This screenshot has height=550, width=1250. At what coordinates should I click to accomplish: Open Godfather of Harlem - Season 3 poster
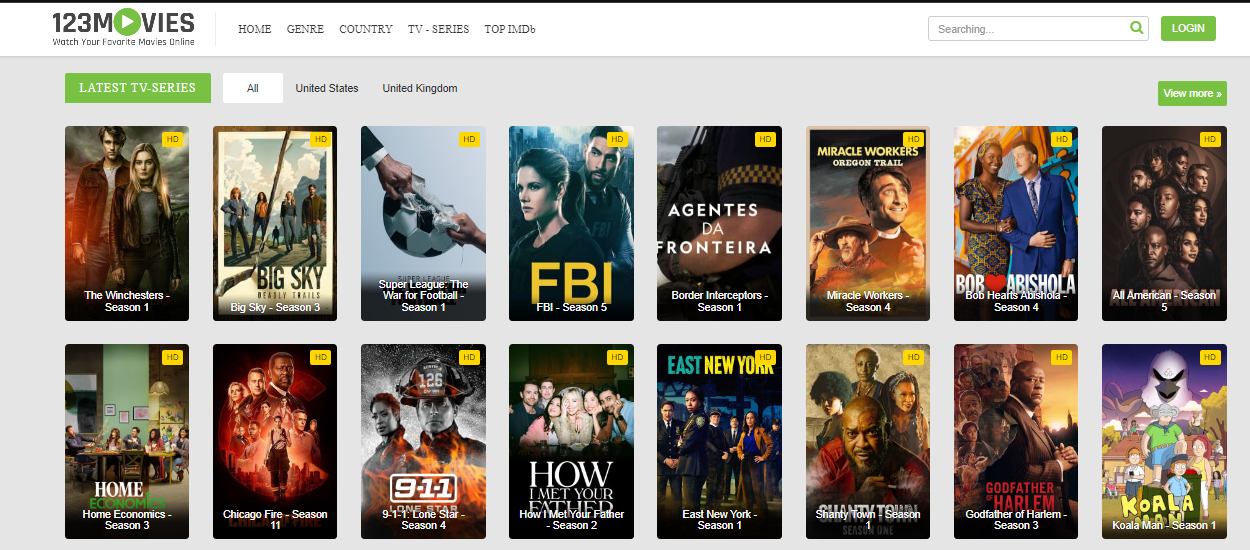1016,441
